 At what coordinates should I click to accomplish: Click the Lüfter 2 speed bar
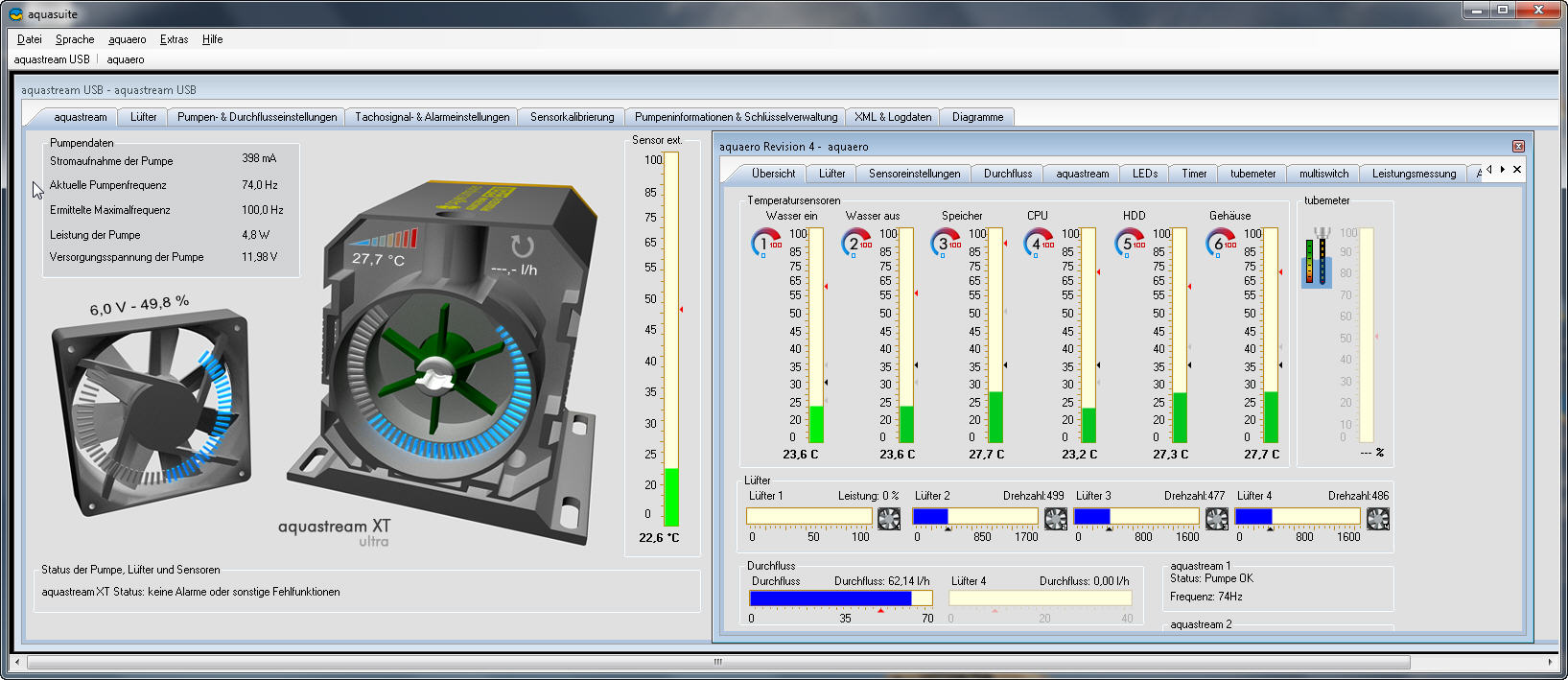click(x=974, y=517)
